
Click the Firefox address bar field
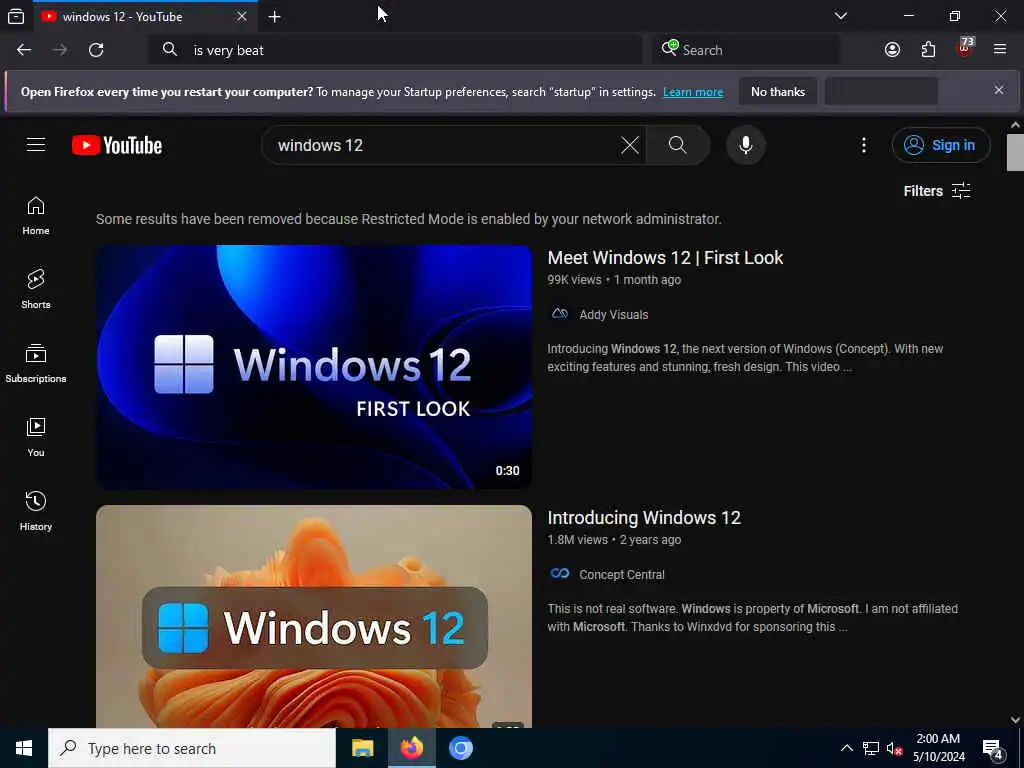pos(395,50)
